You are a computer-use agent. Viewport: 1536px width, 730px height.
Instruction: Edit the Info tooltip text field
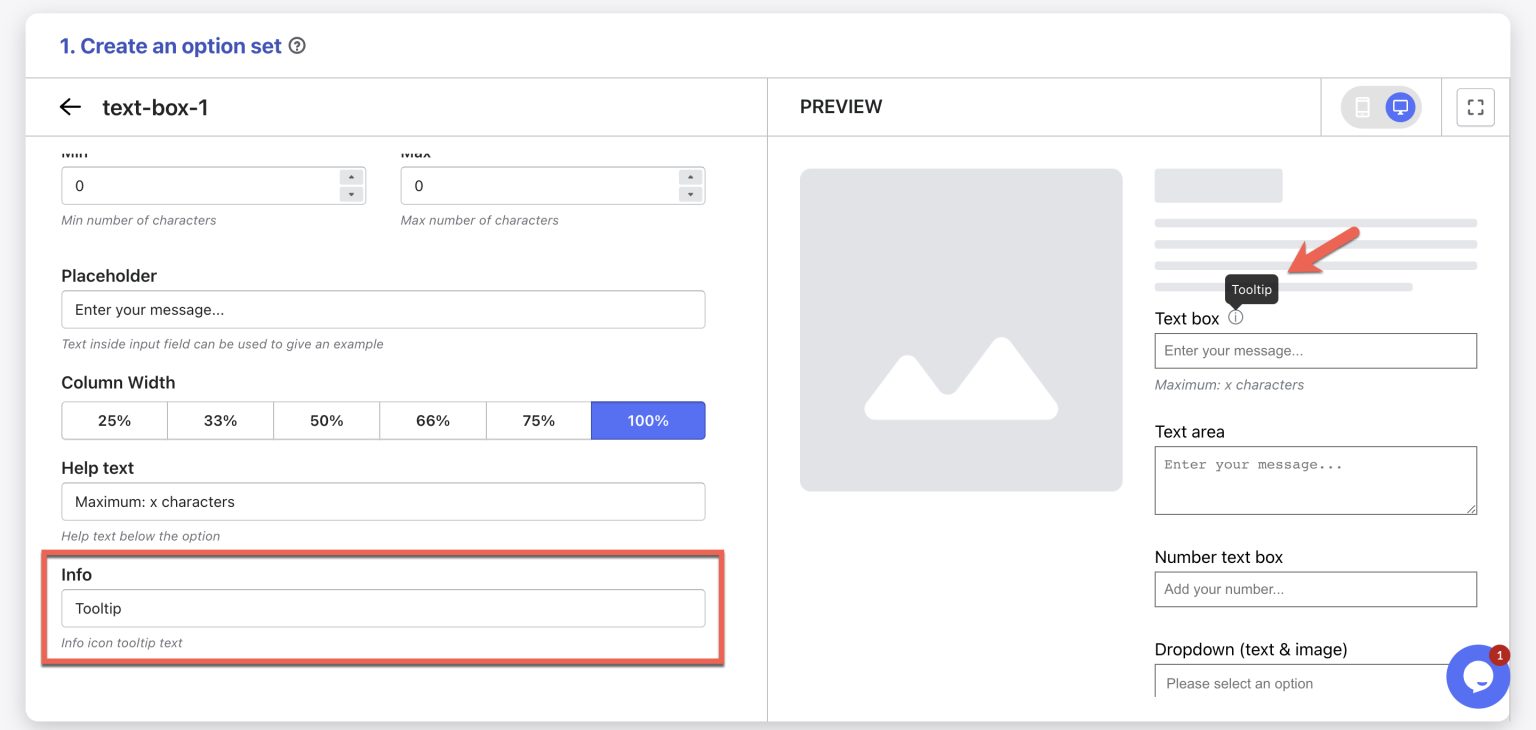point(383,608)
